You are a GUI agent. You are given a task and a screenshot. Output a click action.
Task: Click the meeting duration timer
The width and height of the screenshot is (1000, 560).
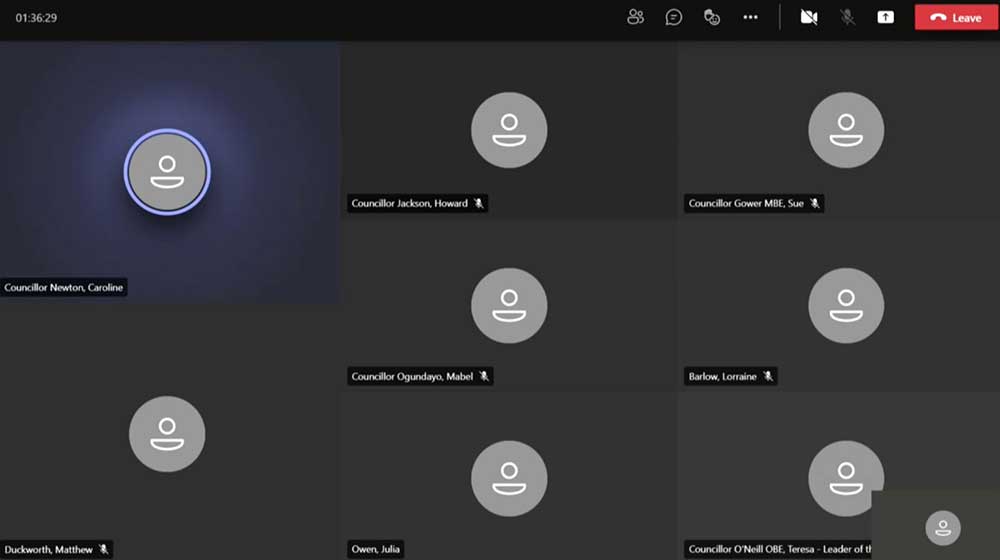[x=36, y=18]
